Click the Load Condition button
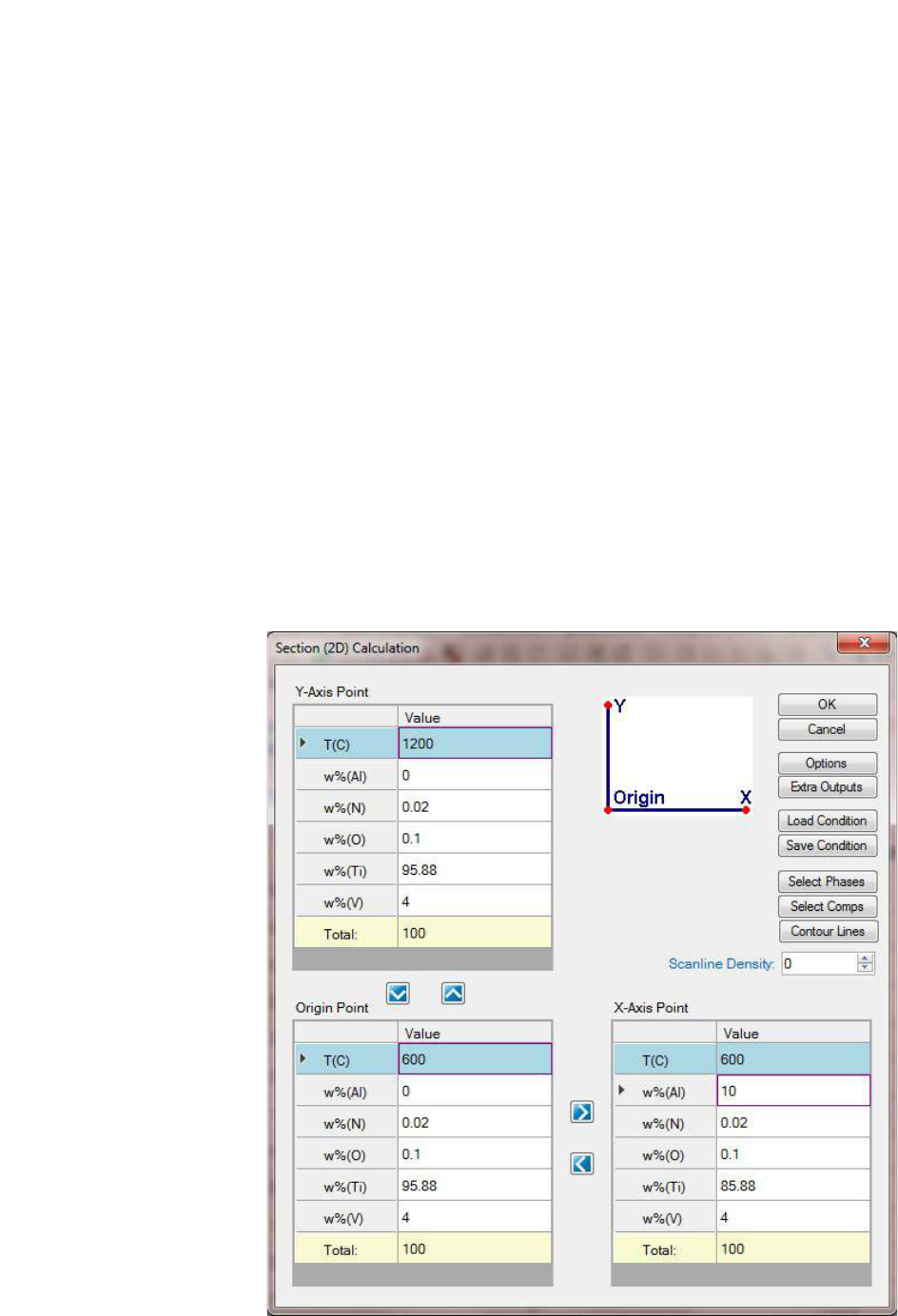Viewport: 898px width, 1316px height. [827, 821]
